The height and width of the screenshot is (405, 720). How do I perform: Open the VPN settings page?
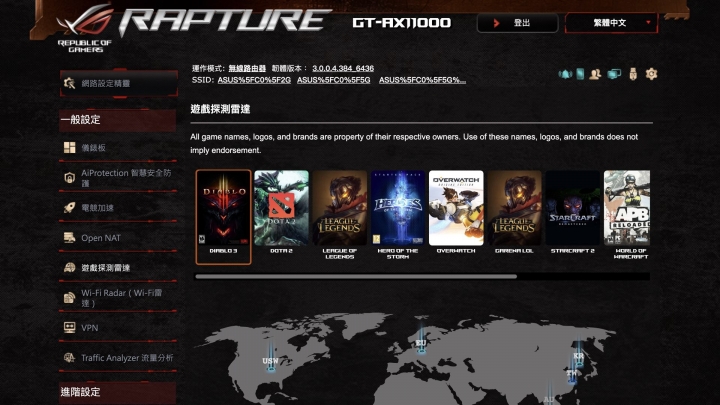pyautogui.click(x=118, y=328)
